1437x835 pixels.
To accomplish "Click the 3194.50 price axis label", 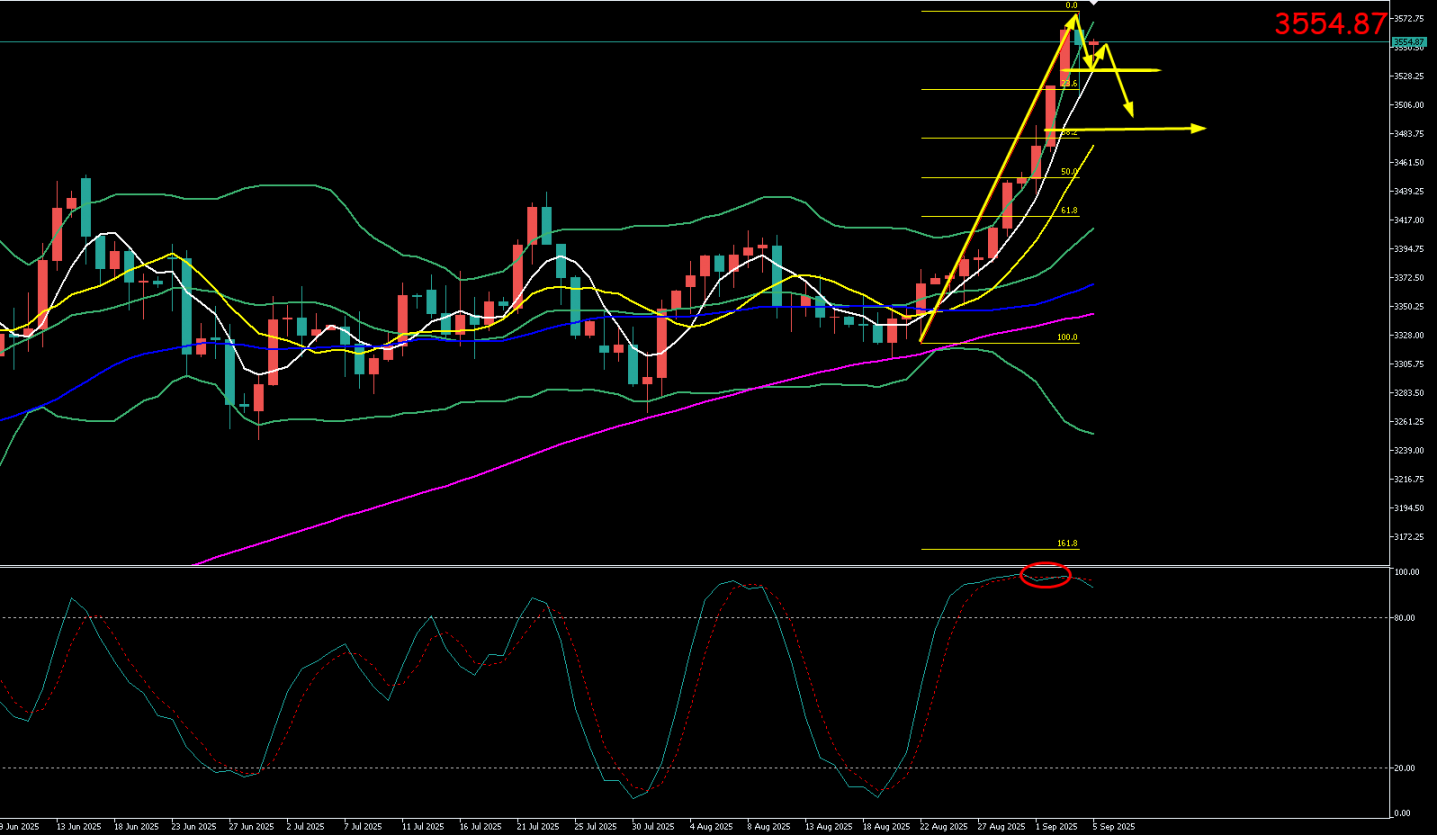I will pyautogui.click(x=1411, y=508).
